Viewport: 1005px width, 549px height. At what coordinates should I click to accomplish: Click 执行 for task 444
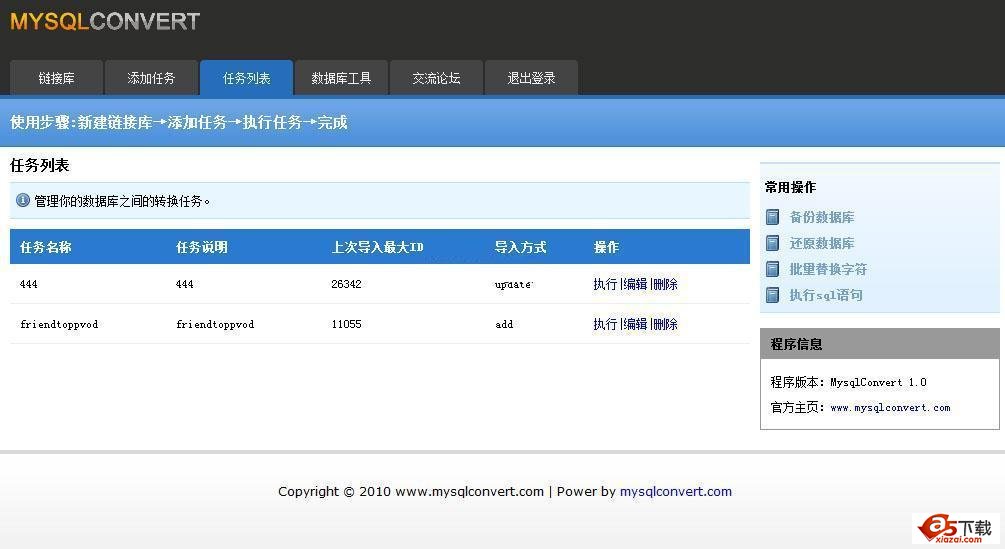point(605,284)
